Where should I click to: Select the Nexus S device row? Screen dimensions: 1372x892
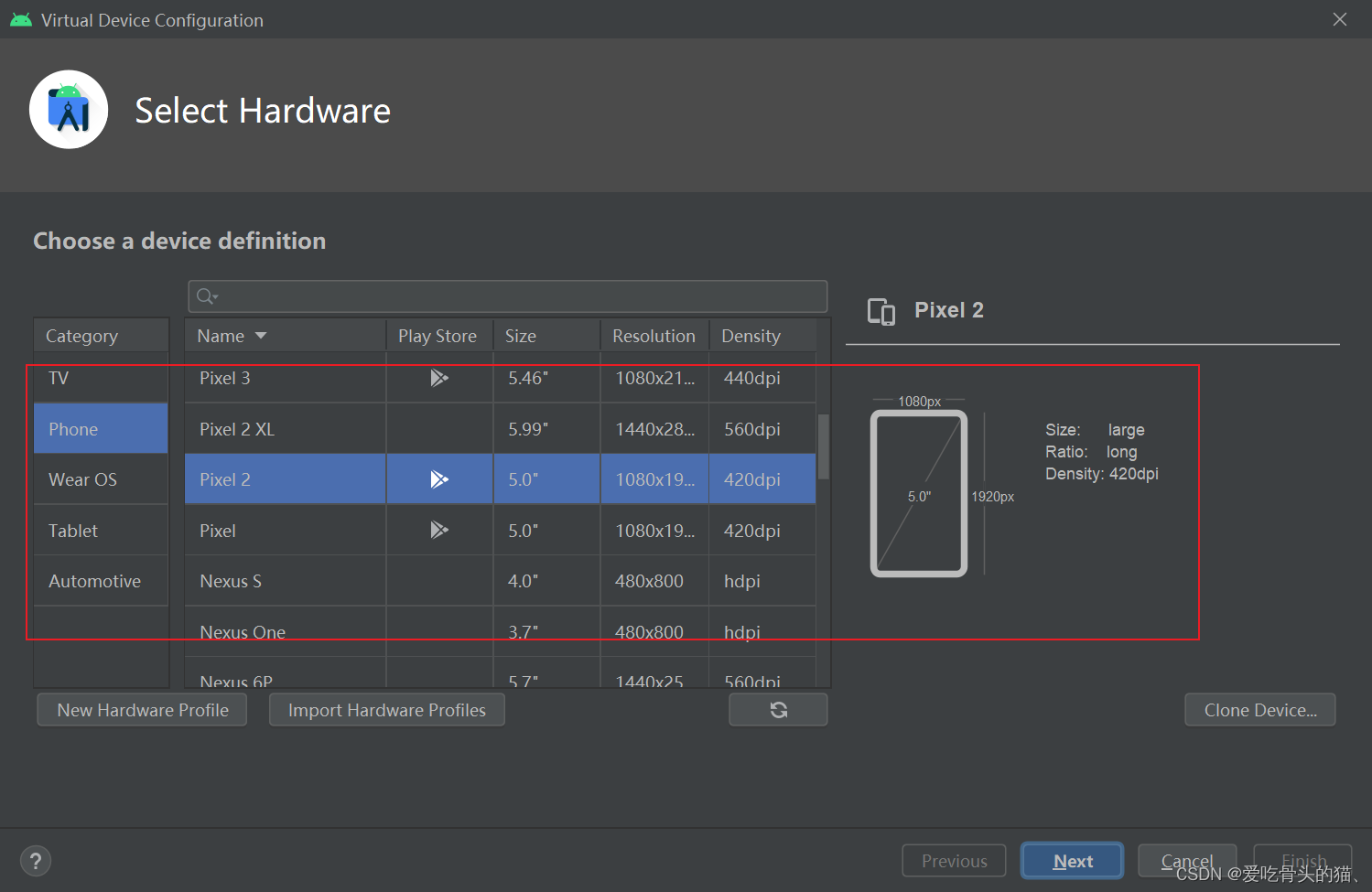(x=500, y=581)
